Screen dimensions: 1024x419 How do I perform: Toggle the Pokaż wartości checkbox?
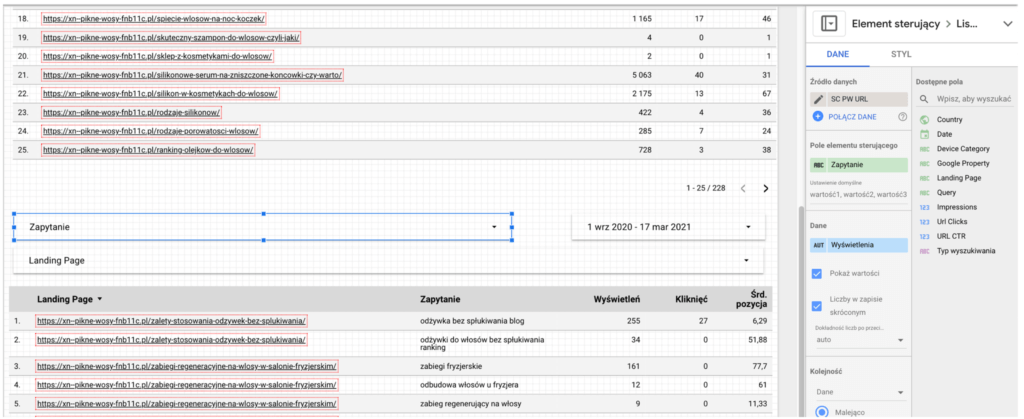coord(818,274)
